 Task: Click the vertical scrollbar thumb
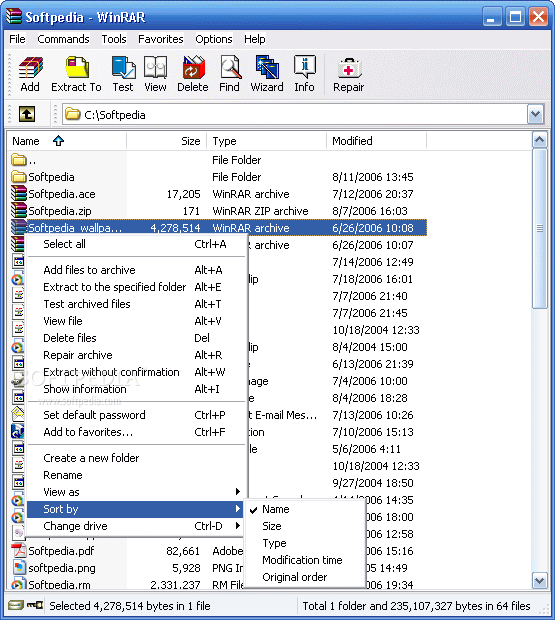540,229
